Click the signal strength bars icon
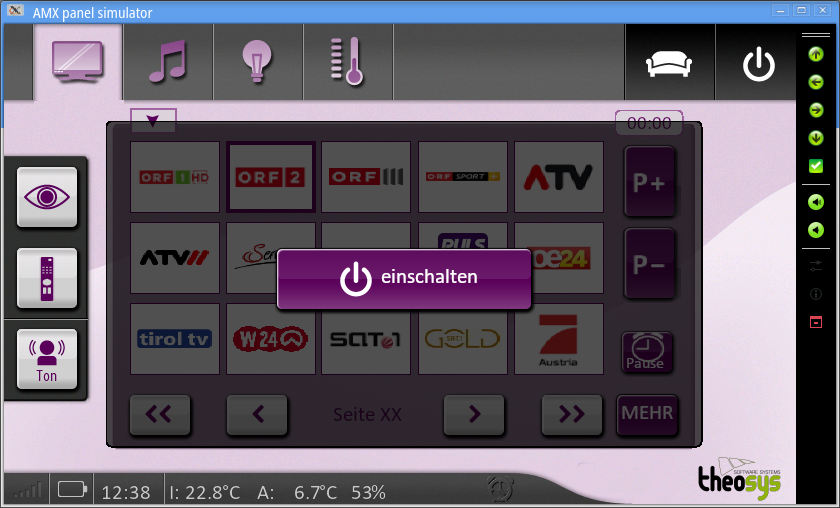Screen dimensions: 840x508 click(x=27, y=490)
